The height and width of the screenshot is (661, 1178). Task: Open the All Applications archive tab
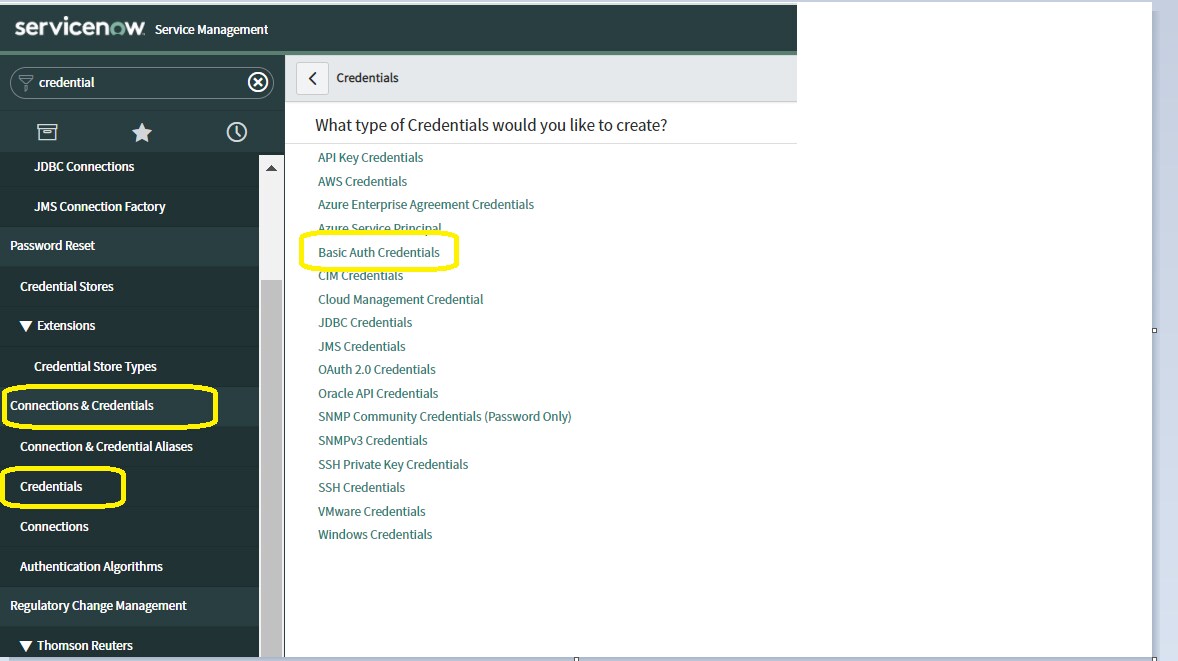[47, 132]
